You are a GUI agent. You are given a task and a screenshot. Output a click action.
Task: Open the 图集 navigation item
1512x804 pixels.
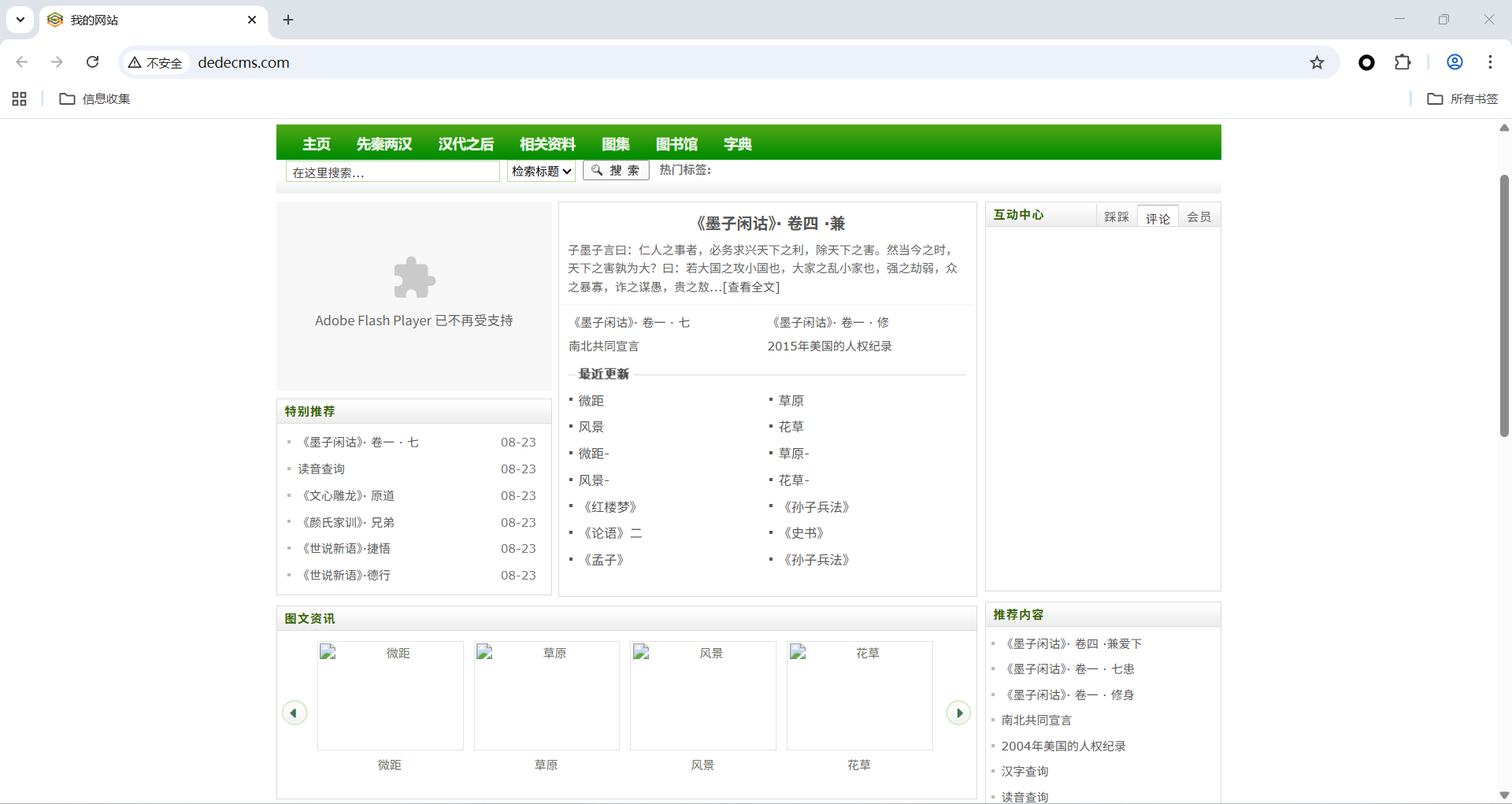coord(616,144)
